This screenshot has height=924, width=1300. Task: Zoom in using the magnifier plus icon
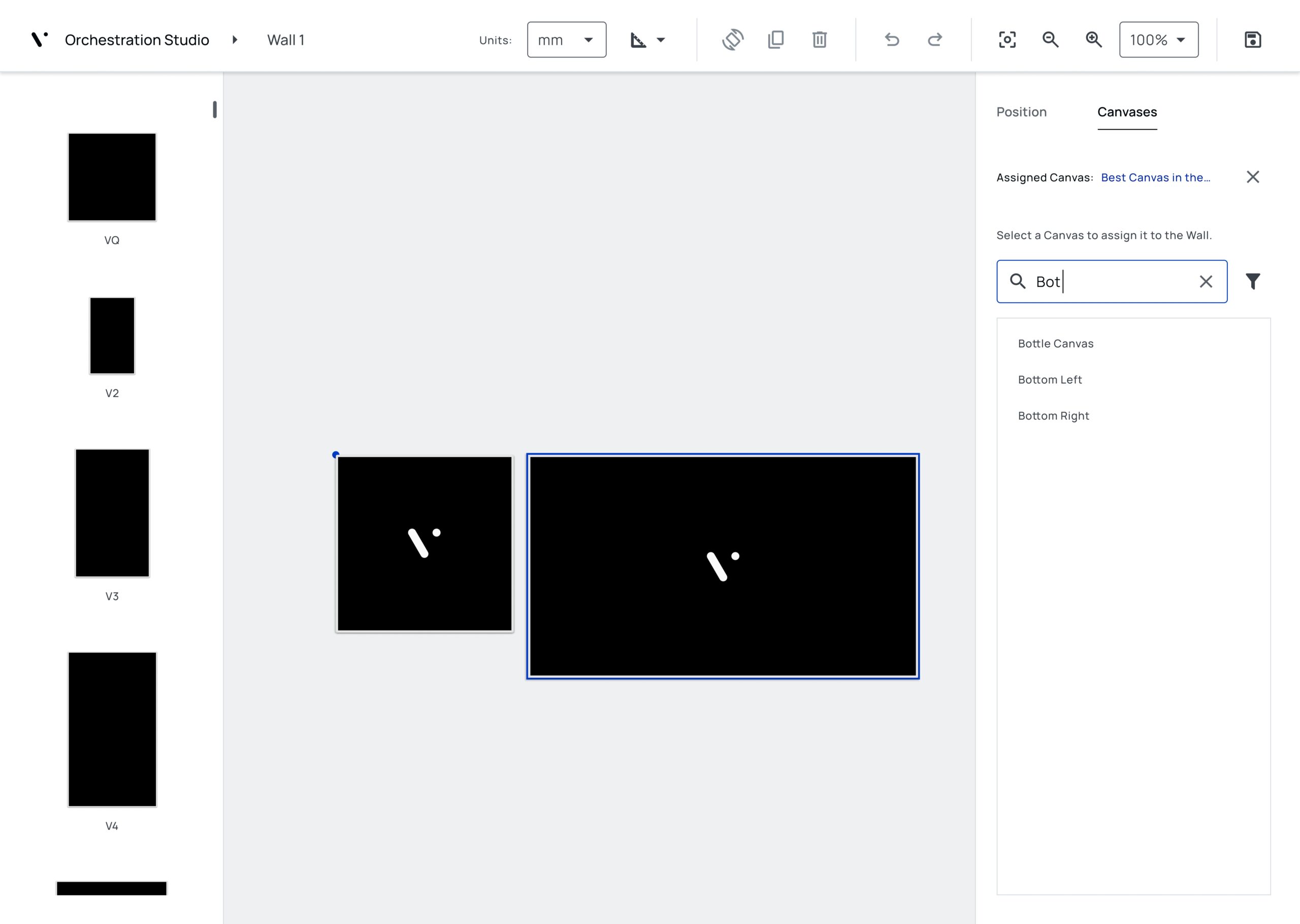(x=1093, y=40)
